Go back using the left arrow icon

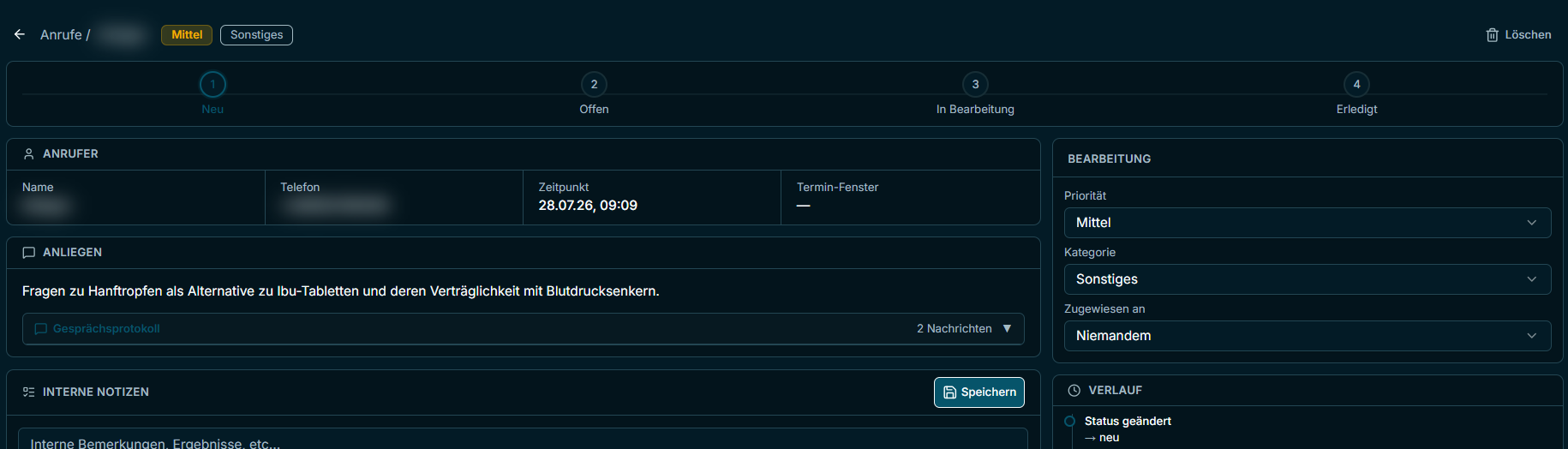pyautogui.click(x=20, y=34)
